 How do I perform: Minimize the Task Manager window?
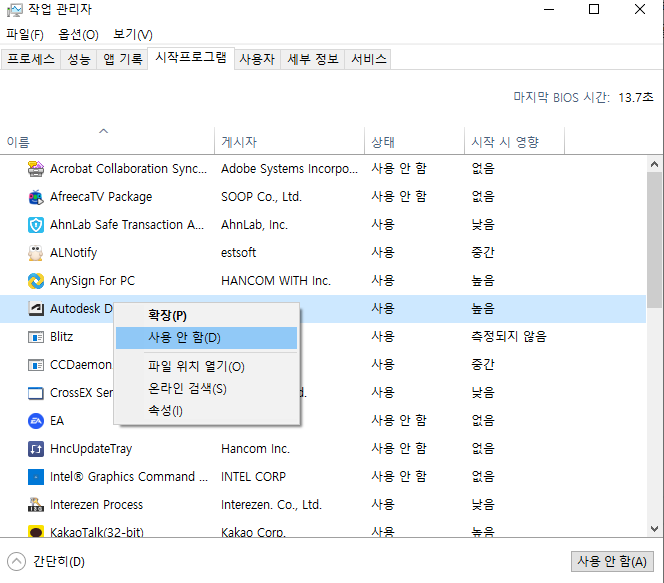tap(549, 9)
